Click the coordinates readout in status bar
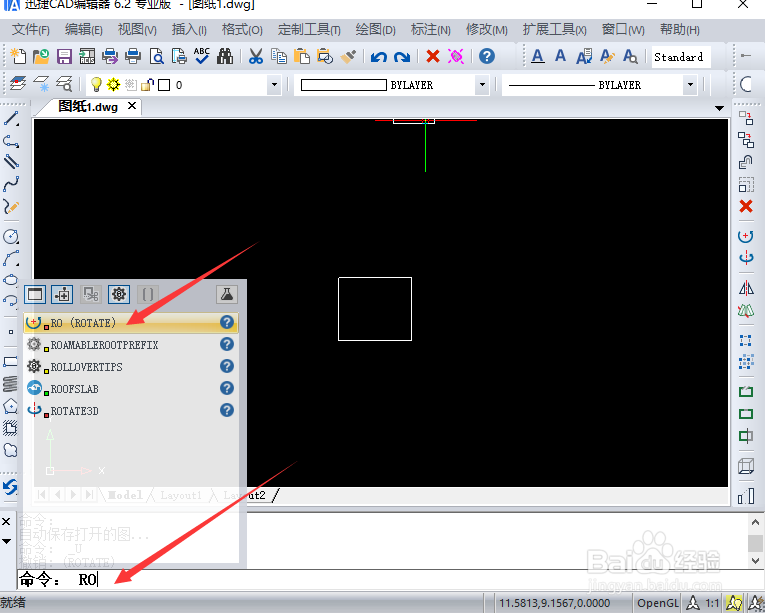The image size is (765, 613). pos(555,603)
